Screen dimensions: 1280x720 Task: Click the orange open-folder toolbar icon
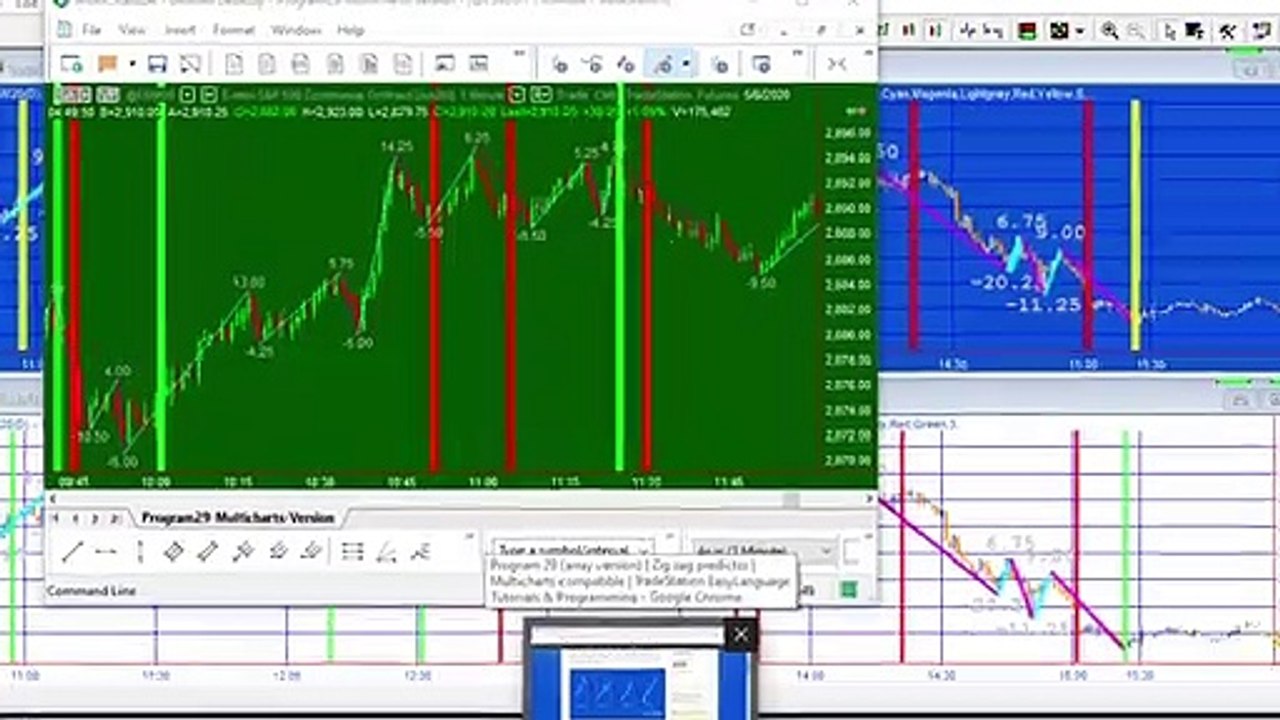point(108,64)
